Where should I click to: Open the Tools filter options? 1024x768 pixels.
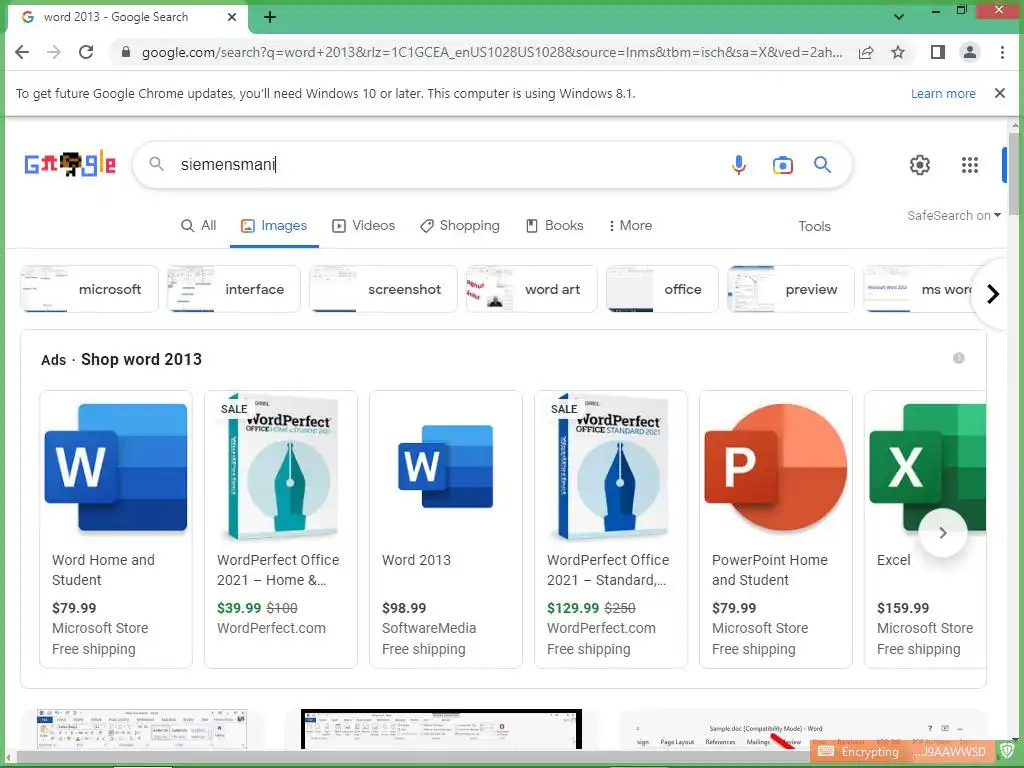coord(814,227)
